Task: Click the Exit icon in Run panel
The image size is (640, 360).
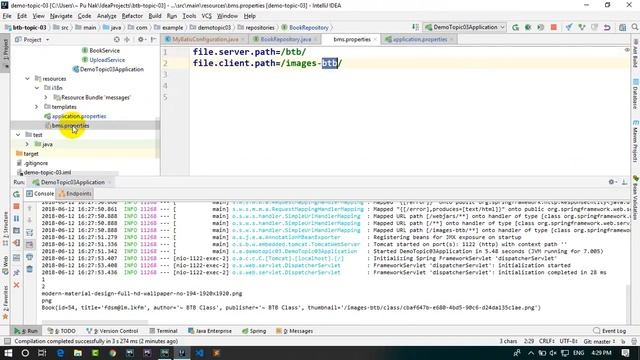Action: [16, 243]
